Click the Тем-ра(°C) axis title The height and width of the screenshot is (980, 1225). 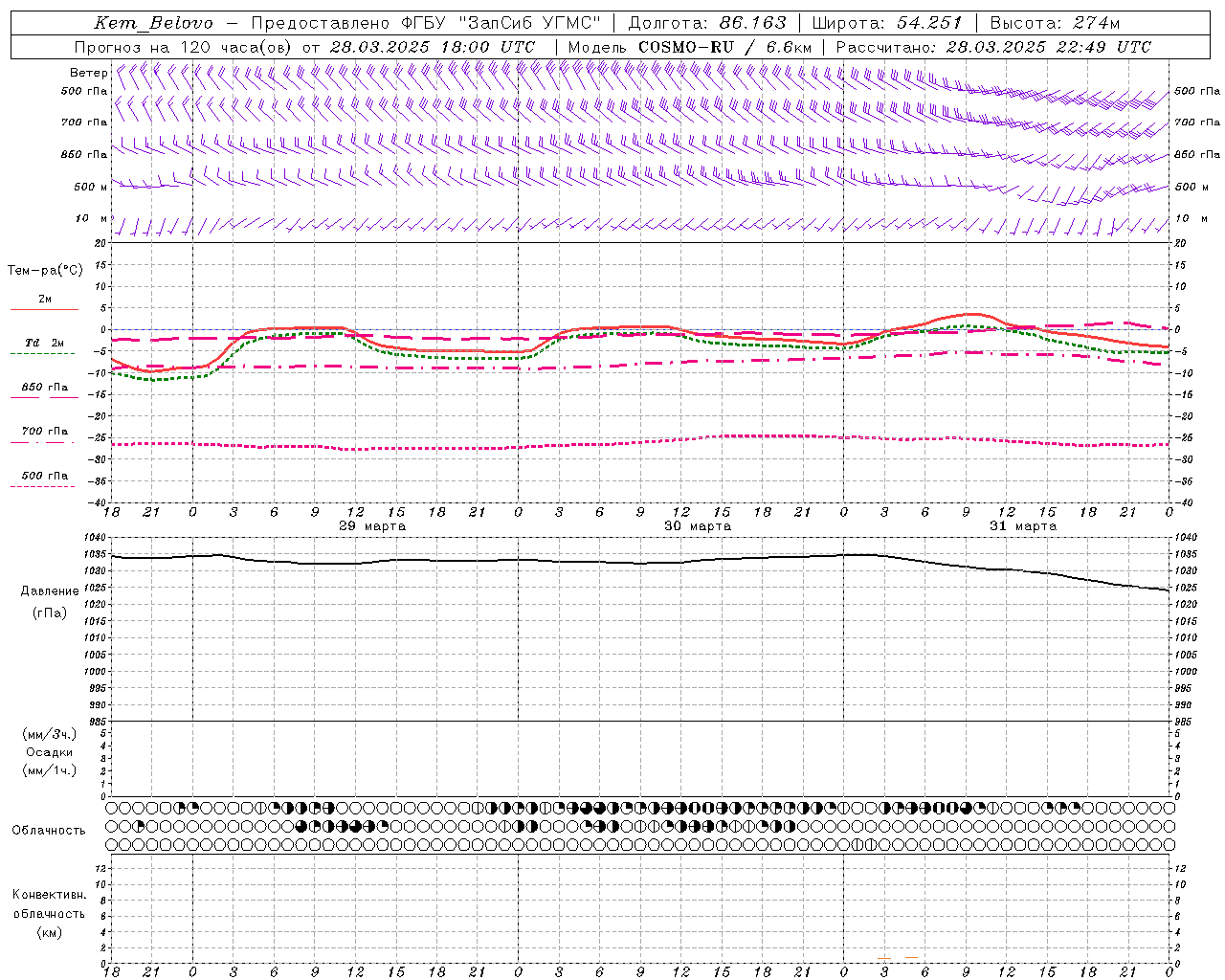coord(45,271)
